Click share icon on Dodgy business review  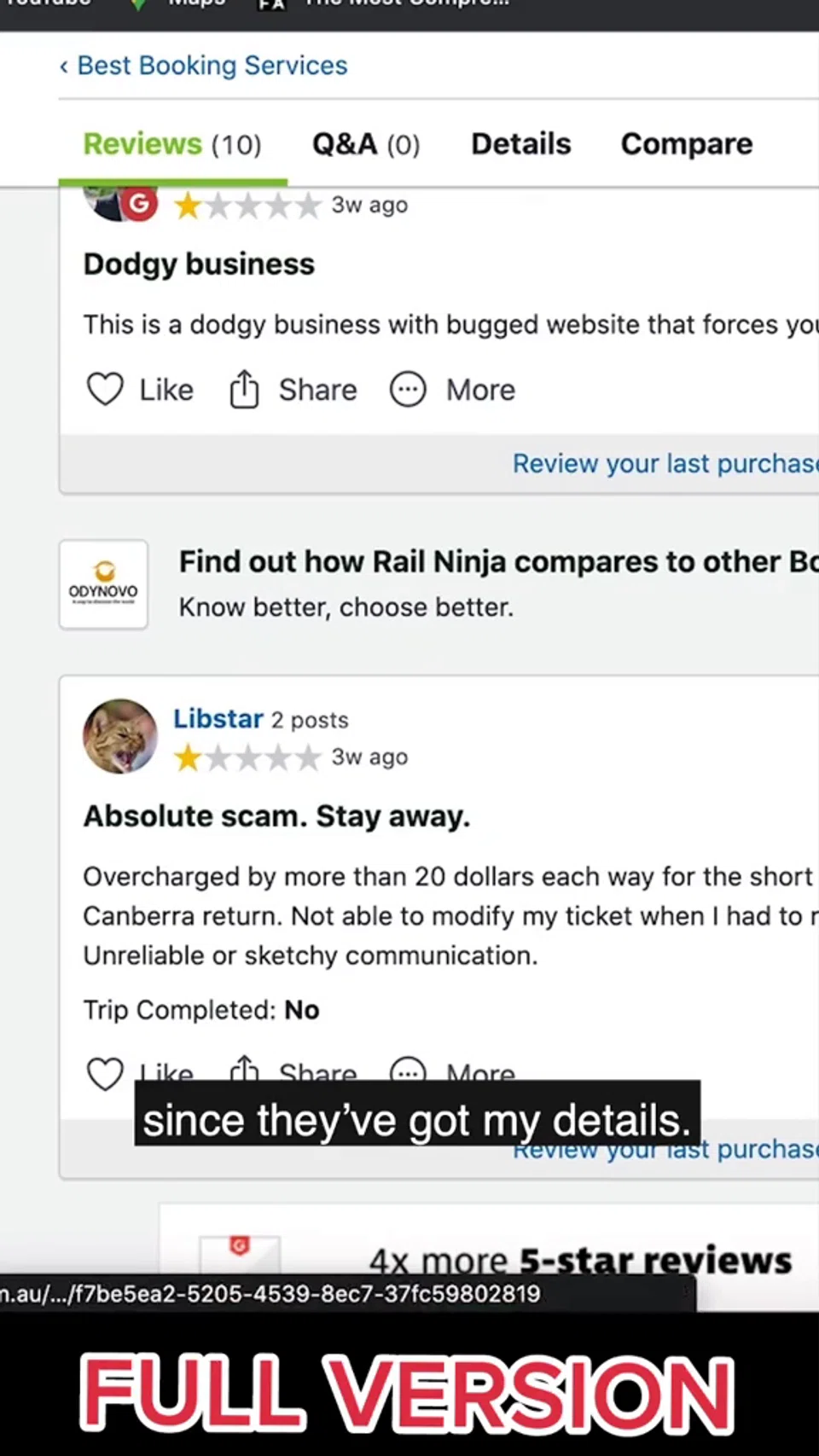[x=244, y=390]
